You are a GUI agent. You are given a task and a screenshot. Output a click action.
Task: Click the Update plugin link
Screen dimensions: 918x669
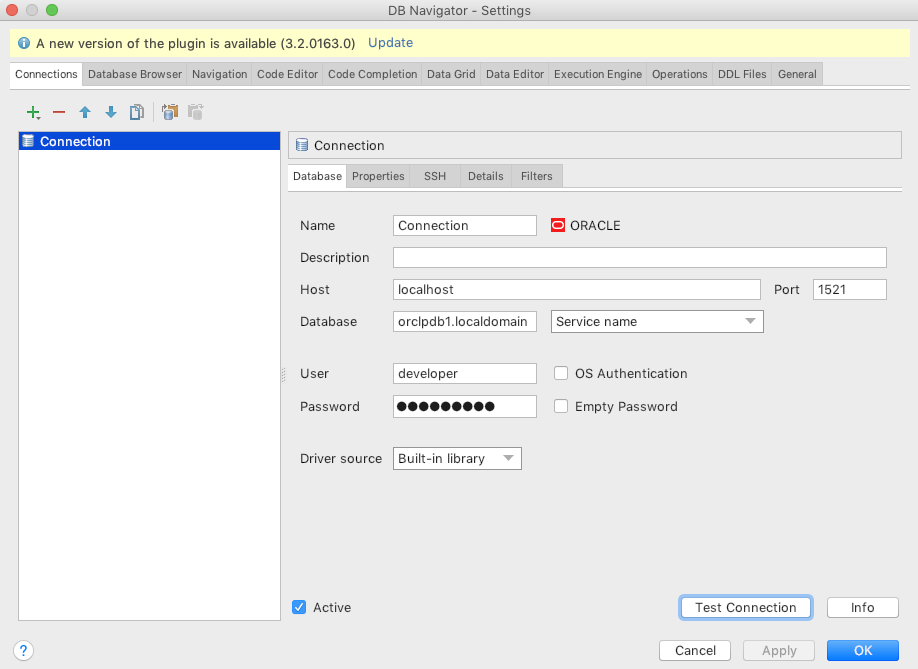(390, 43)
